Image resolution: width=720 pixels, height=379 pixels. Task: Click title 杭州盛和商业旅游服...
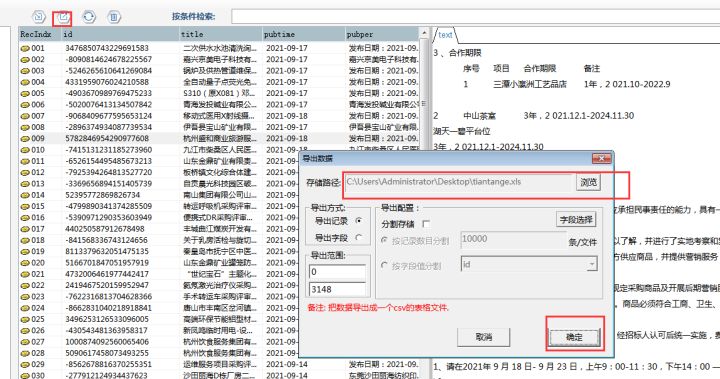(x=220, y=138)
